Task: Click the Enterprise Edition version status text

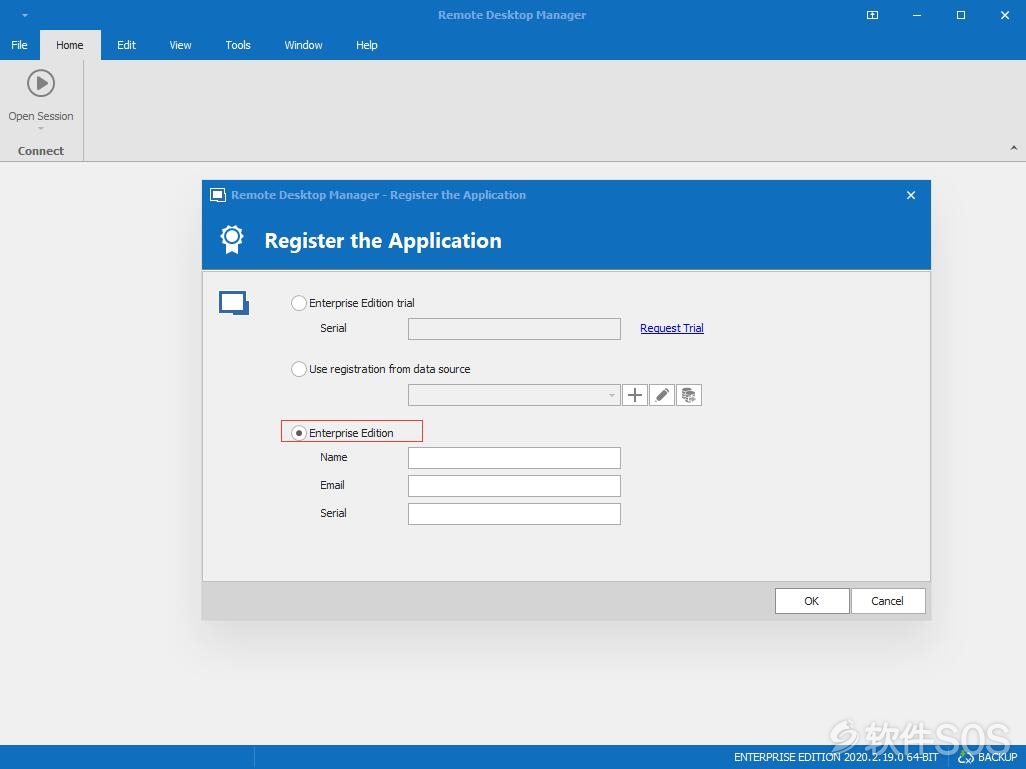Action: point(836,757)
